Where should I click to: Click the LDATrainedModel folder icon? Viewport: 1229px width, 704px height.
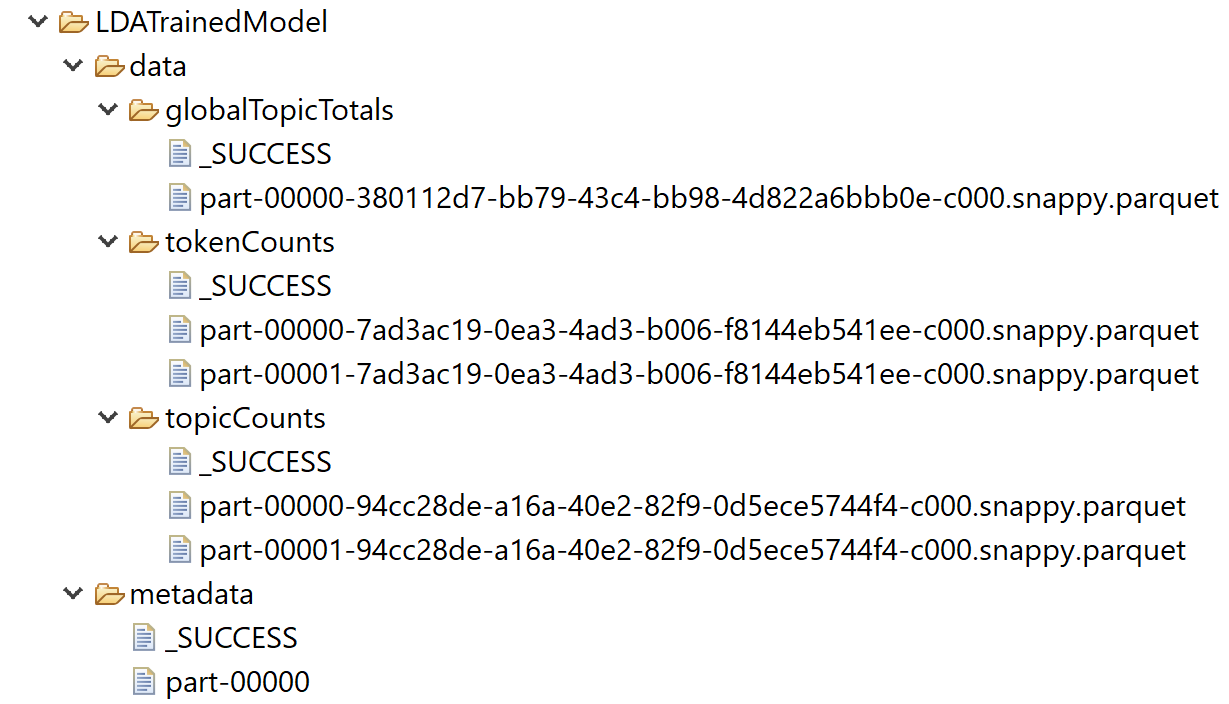75,22
